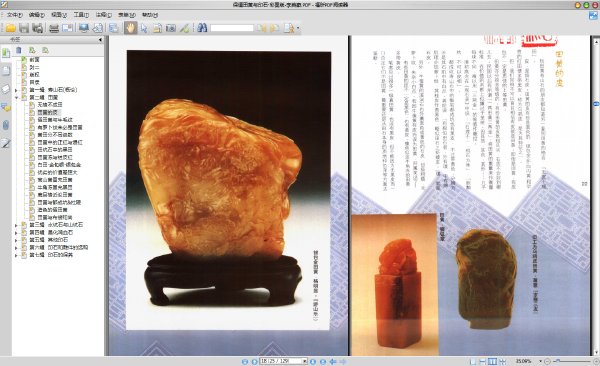Select the 版权 bookmark
Image resolution: width=600 pixels, height=366 pixels.
click(x=34, y=75)
